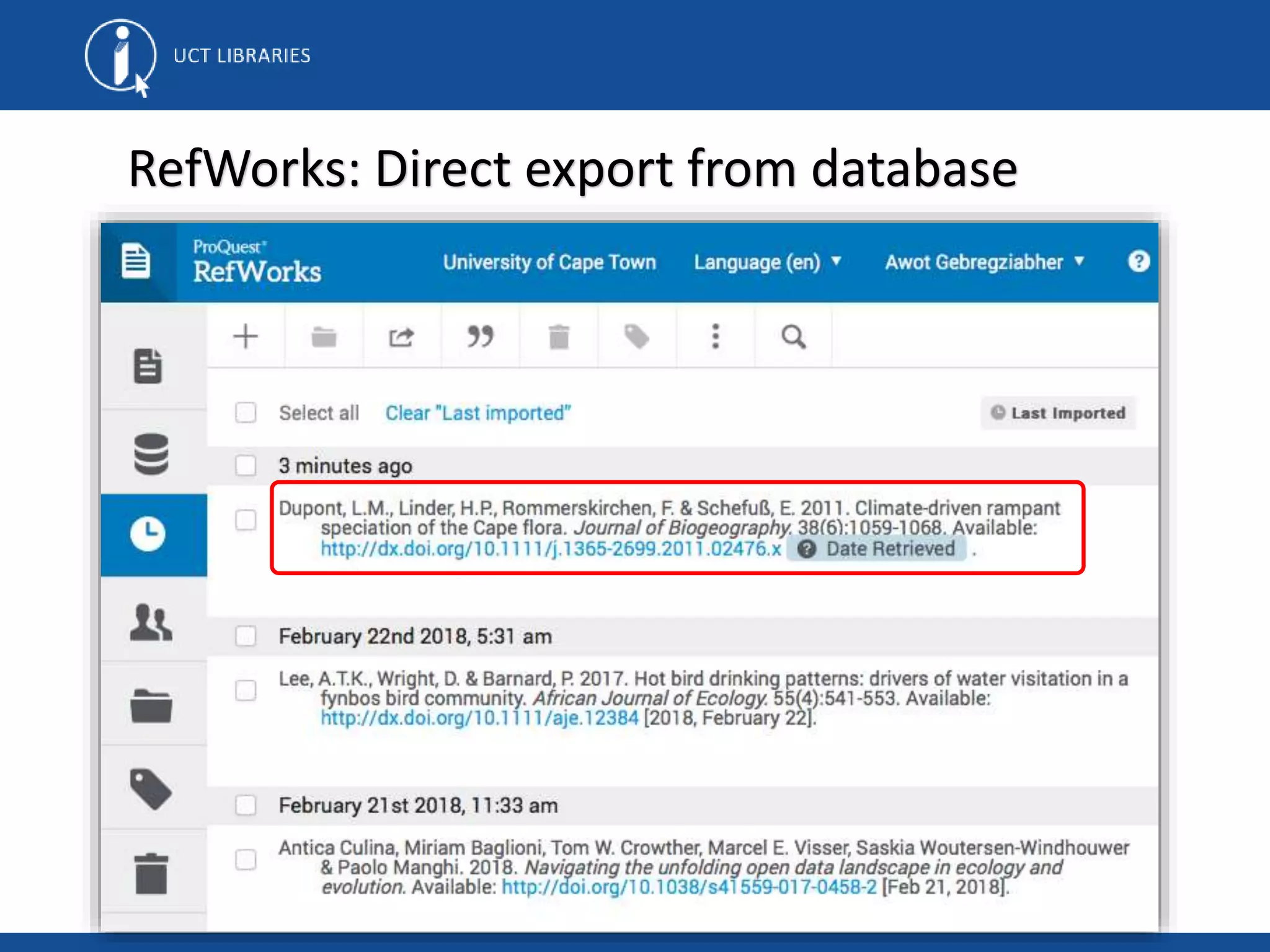Click the '3 minutes ago' group heading
Image resolution: width=1270 pixels, height=952 pixels.
pos(345,466)
